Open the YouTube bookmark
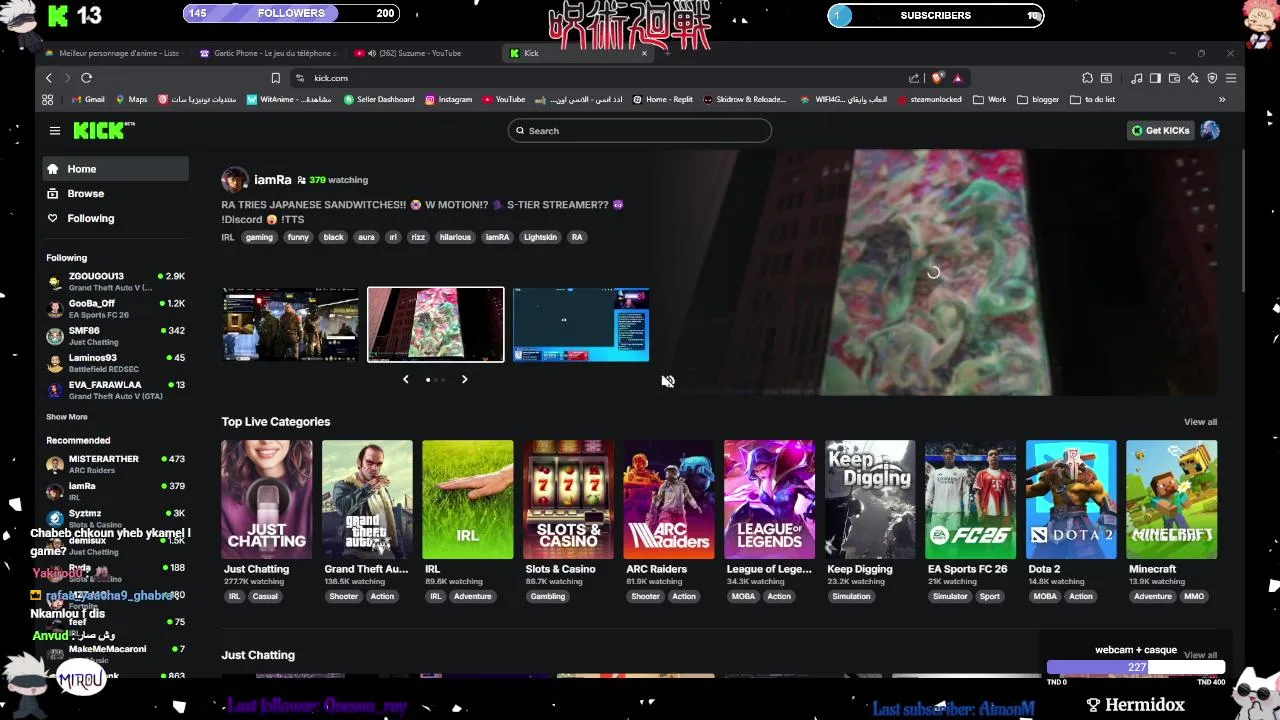This screenshot has height=720, width=1280. coord(504,100)
